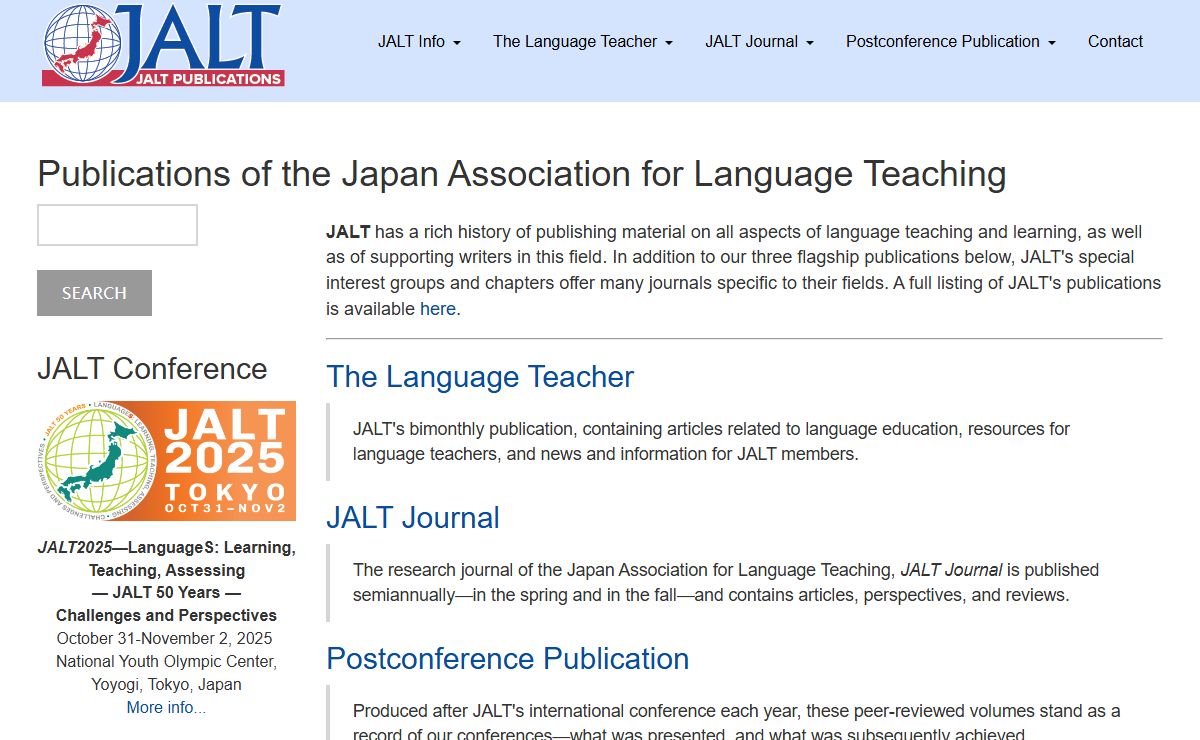The image size is (1200, 740).
Task: Click the JALT Conference sidebar heading
Action: point(152,369)
